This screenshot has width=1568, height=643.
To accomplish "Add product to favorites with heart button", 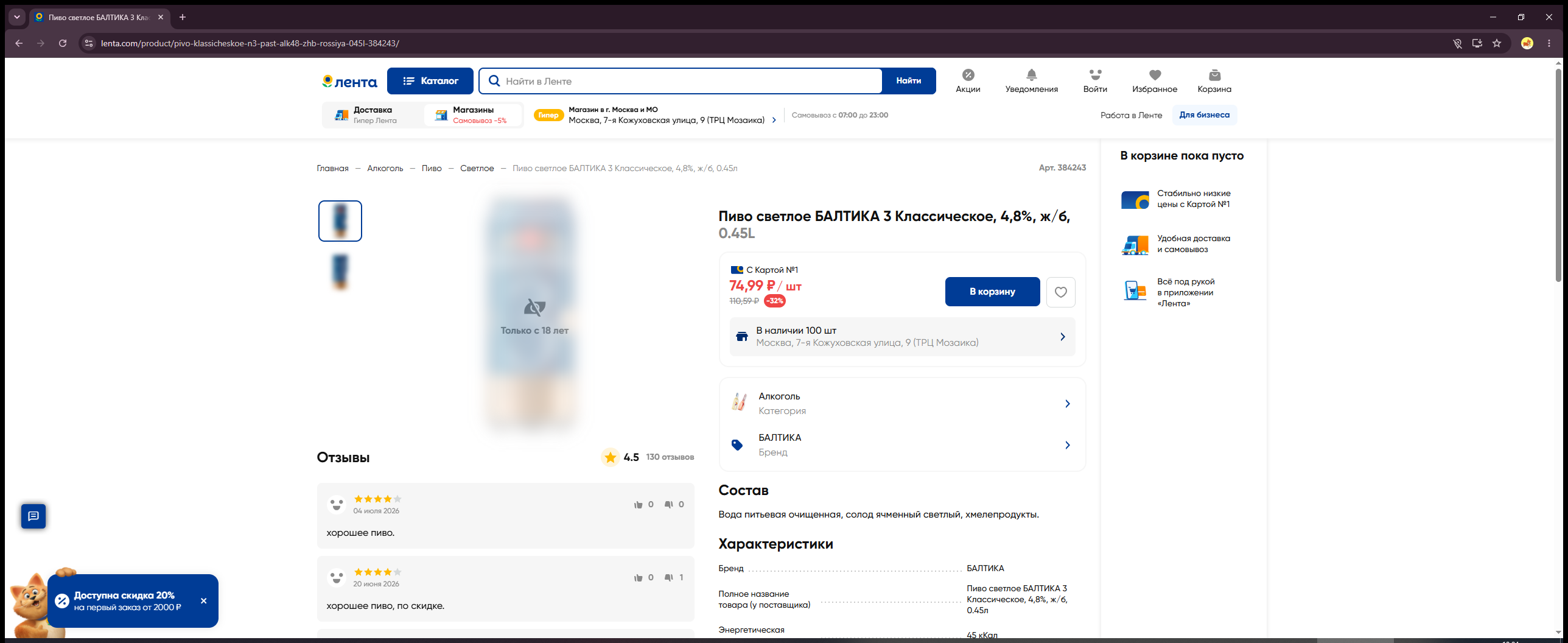I will click(x=1060, y=292).
